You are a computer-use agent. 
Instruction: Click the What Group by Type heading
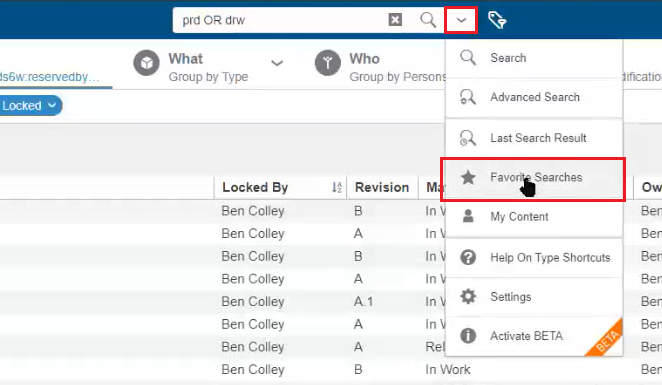208,68
